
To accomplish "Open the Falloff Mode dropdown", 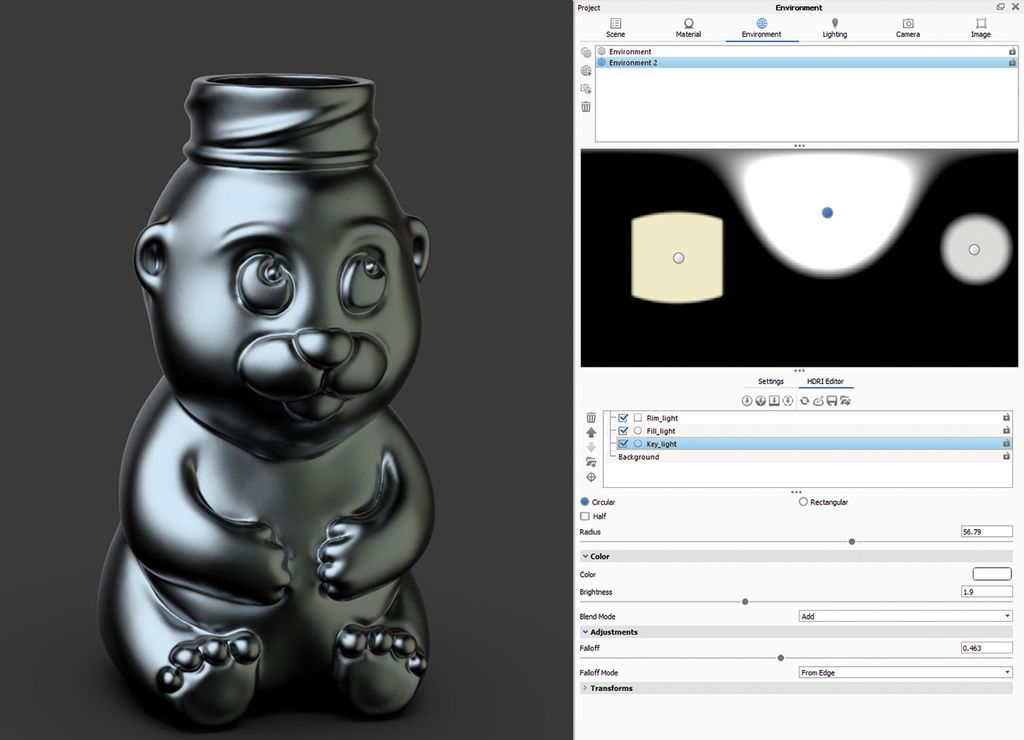I will (x=905, y=672).
